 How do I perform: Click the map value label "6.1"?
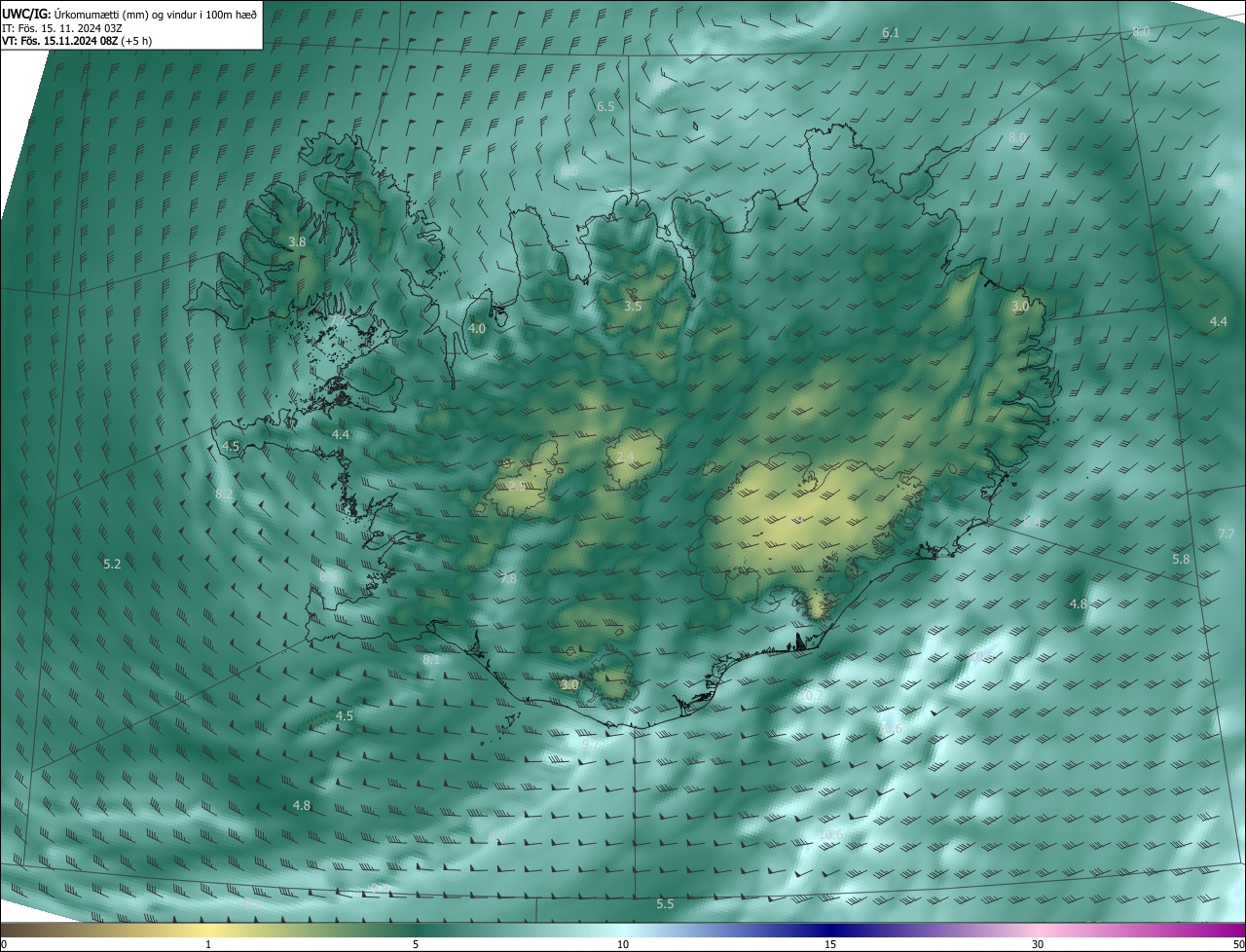(891, 33)
